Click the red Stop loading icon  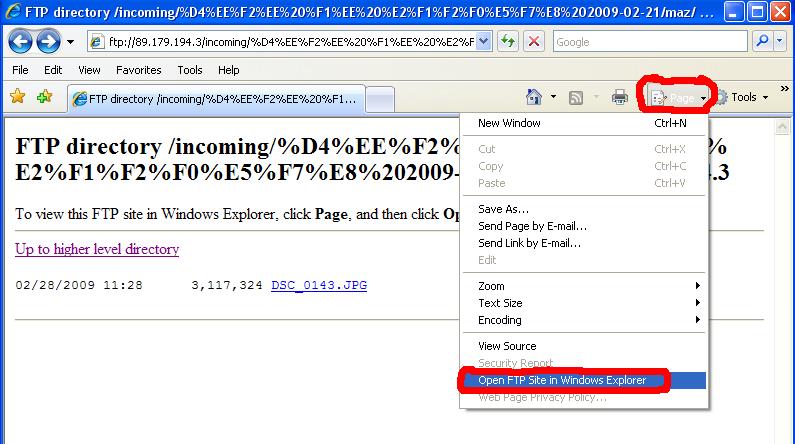coord(534,42)
